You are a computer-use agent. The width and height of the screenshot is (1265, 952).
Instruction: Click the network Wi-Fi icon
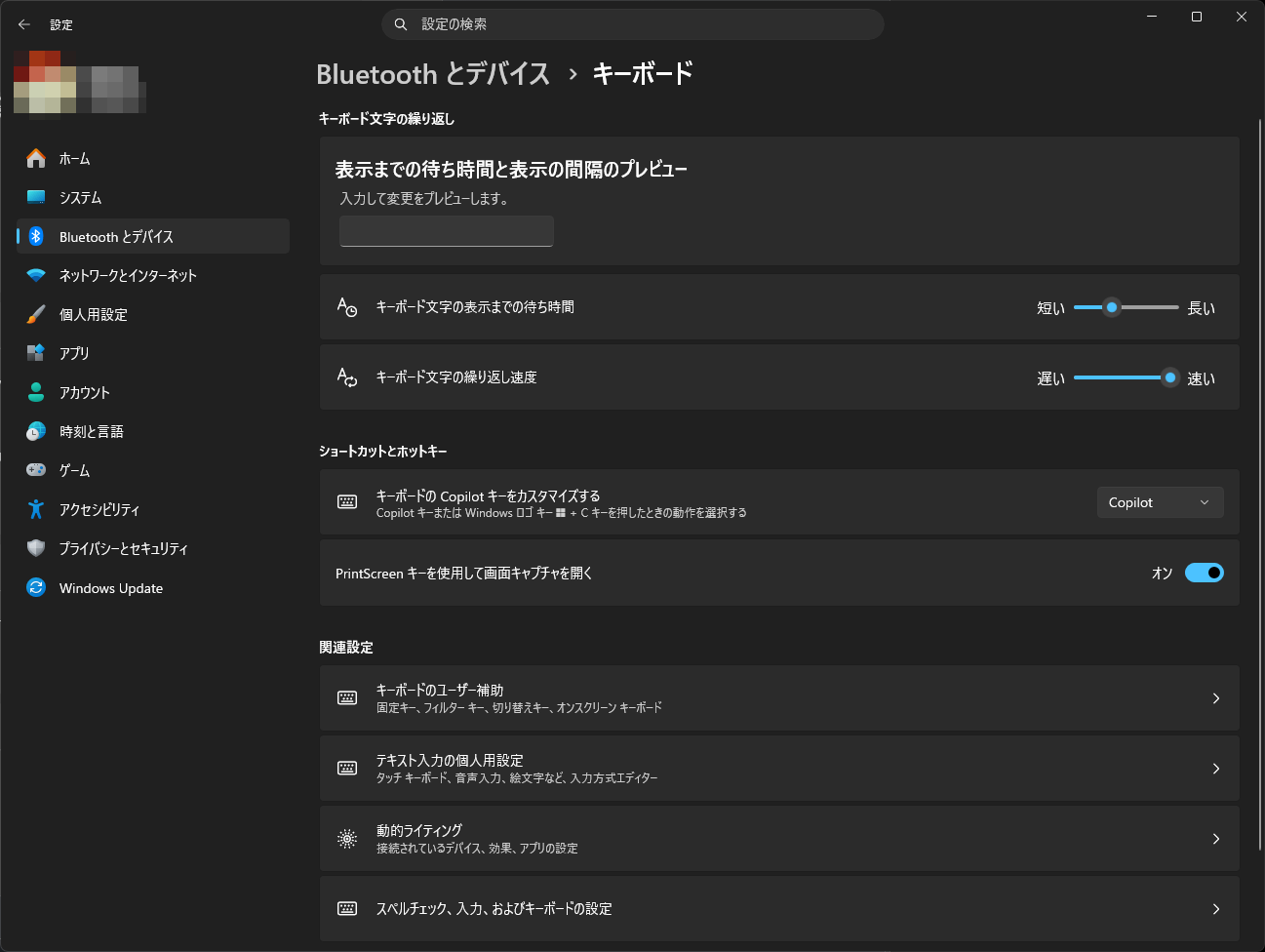coord(36,275)
